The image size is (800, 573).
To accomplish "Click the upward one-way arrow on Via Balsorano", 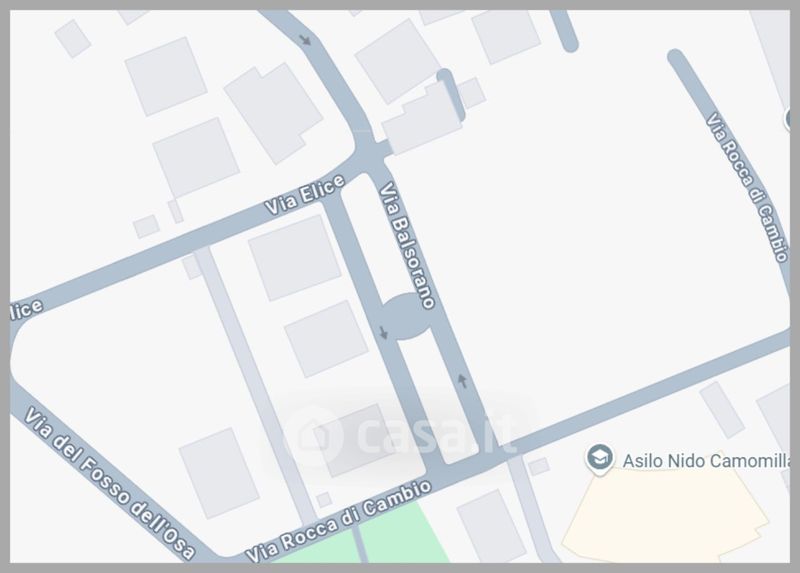I will click(462, 381).
